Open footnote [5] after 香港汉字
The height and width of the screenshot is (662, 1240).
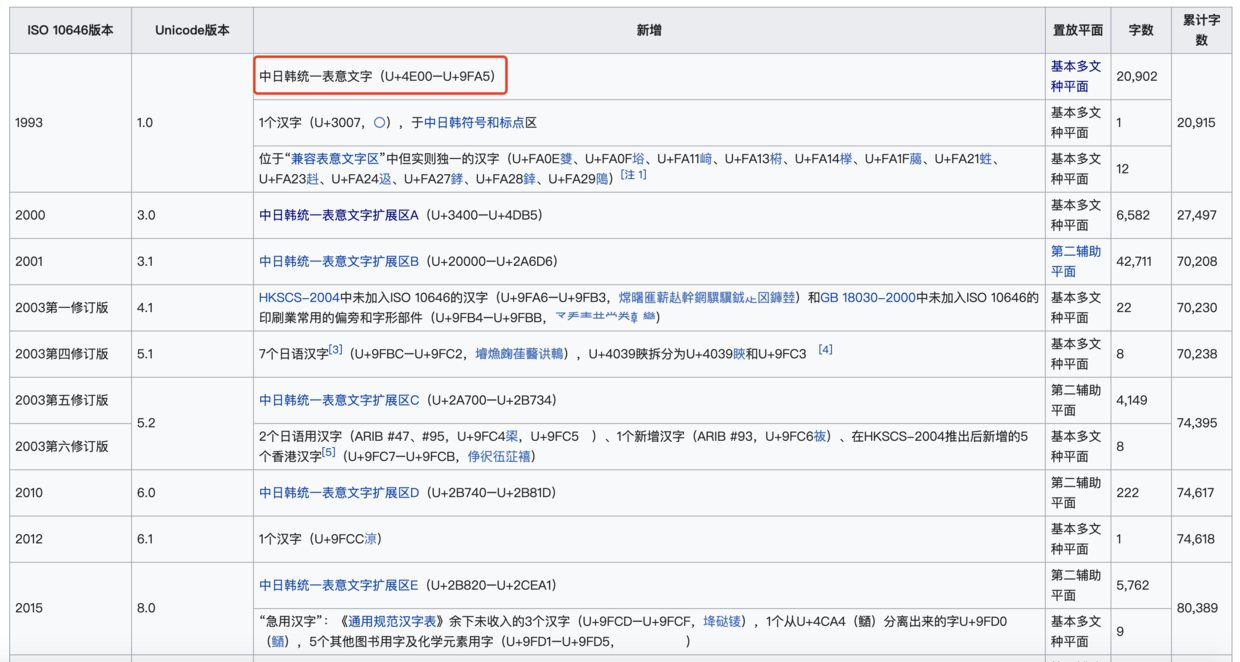click(328, 453)
